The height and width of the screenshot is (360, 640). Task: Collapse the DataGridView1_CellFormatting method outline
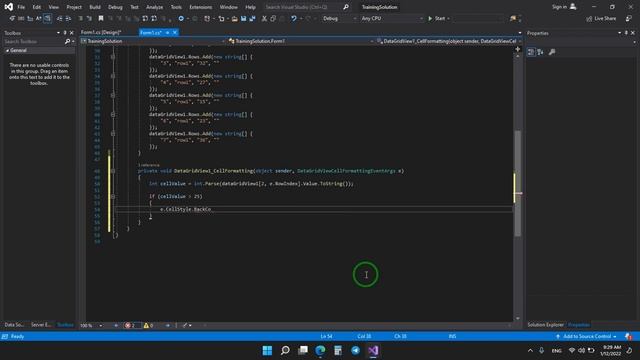[x=113, y=171]
